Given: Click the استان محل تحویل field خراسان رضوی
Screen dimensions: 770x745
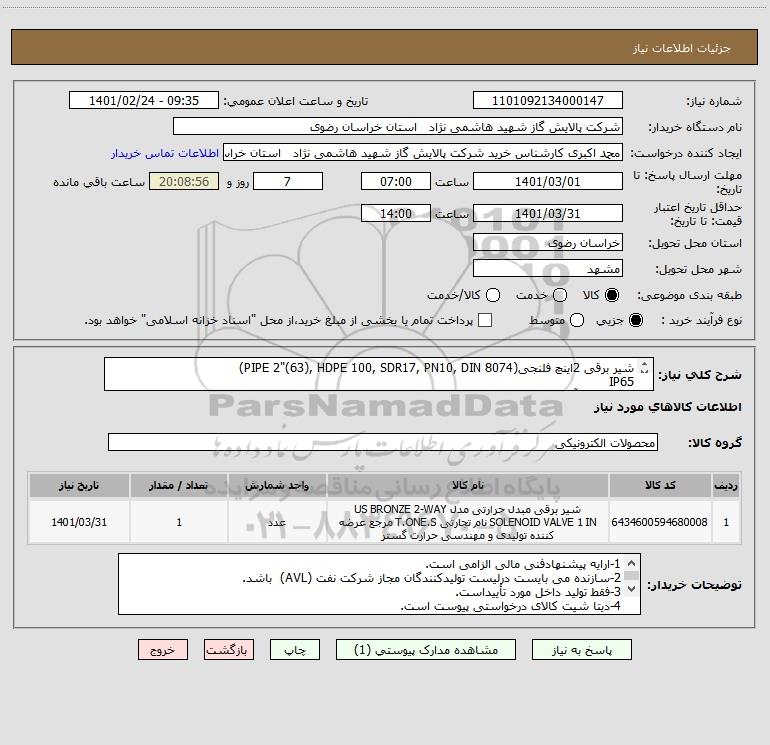Looking at the screenshot, I should [x=548, y=243].
